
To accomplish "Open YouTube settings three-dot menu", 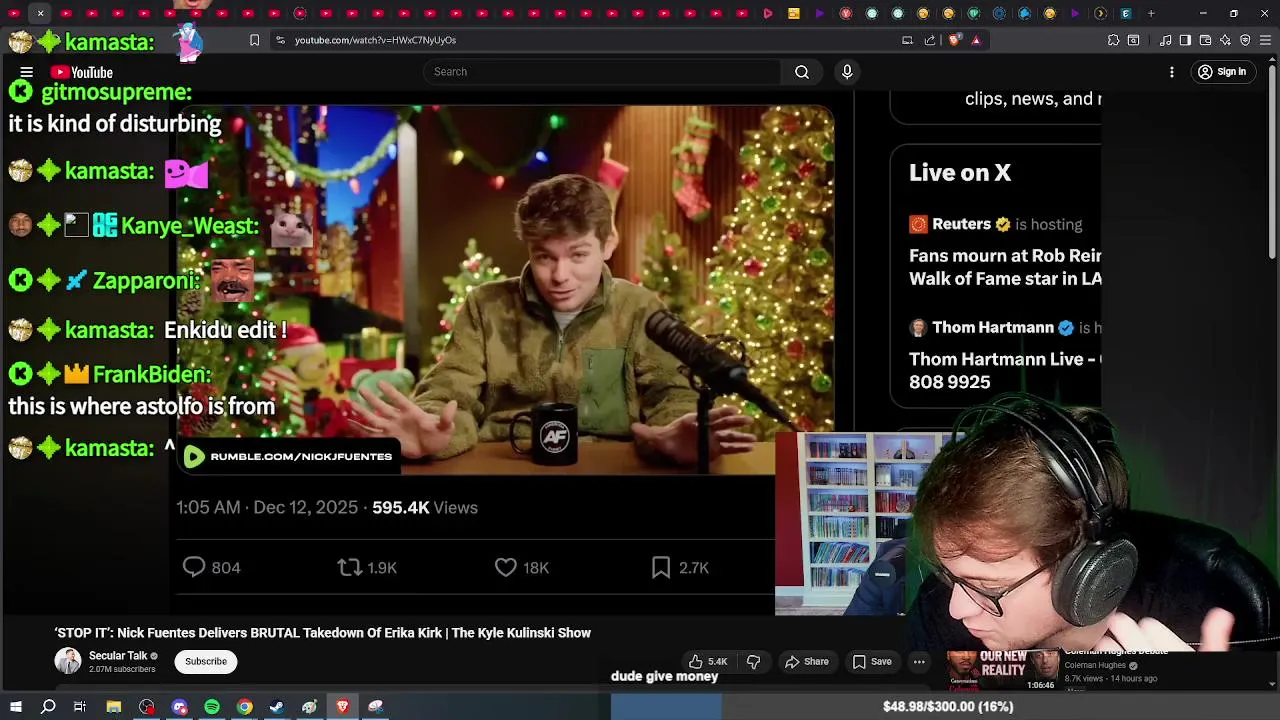I will pyautogui.click(x=1172, y=72).
